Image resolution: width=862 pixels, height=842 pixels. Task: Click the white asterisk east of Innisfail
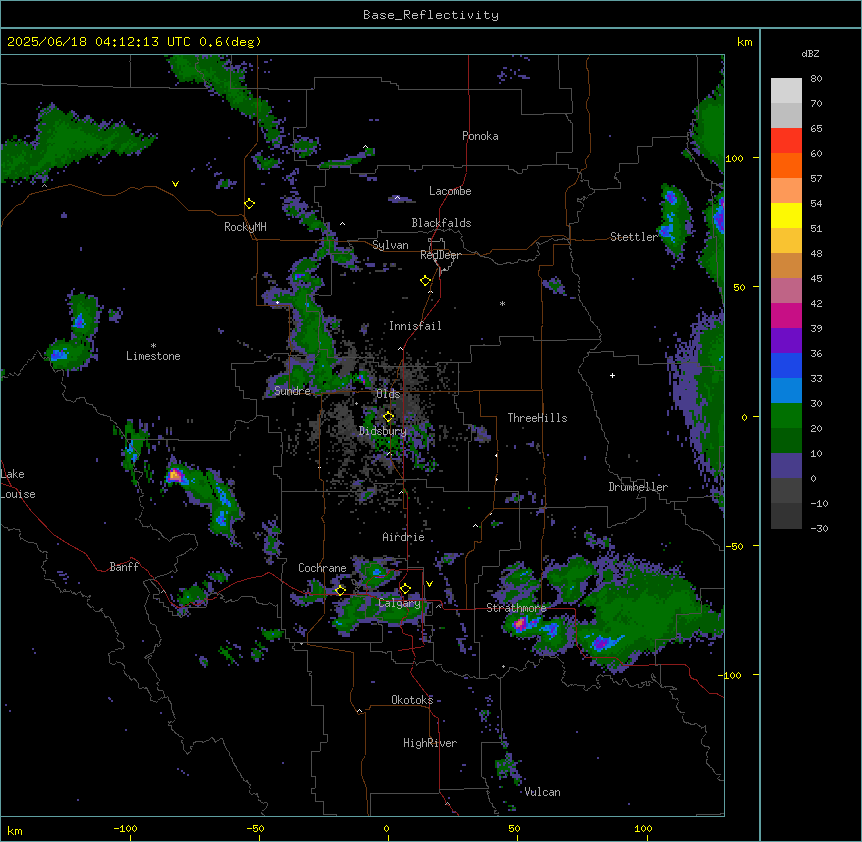click(x=502, y=303)
